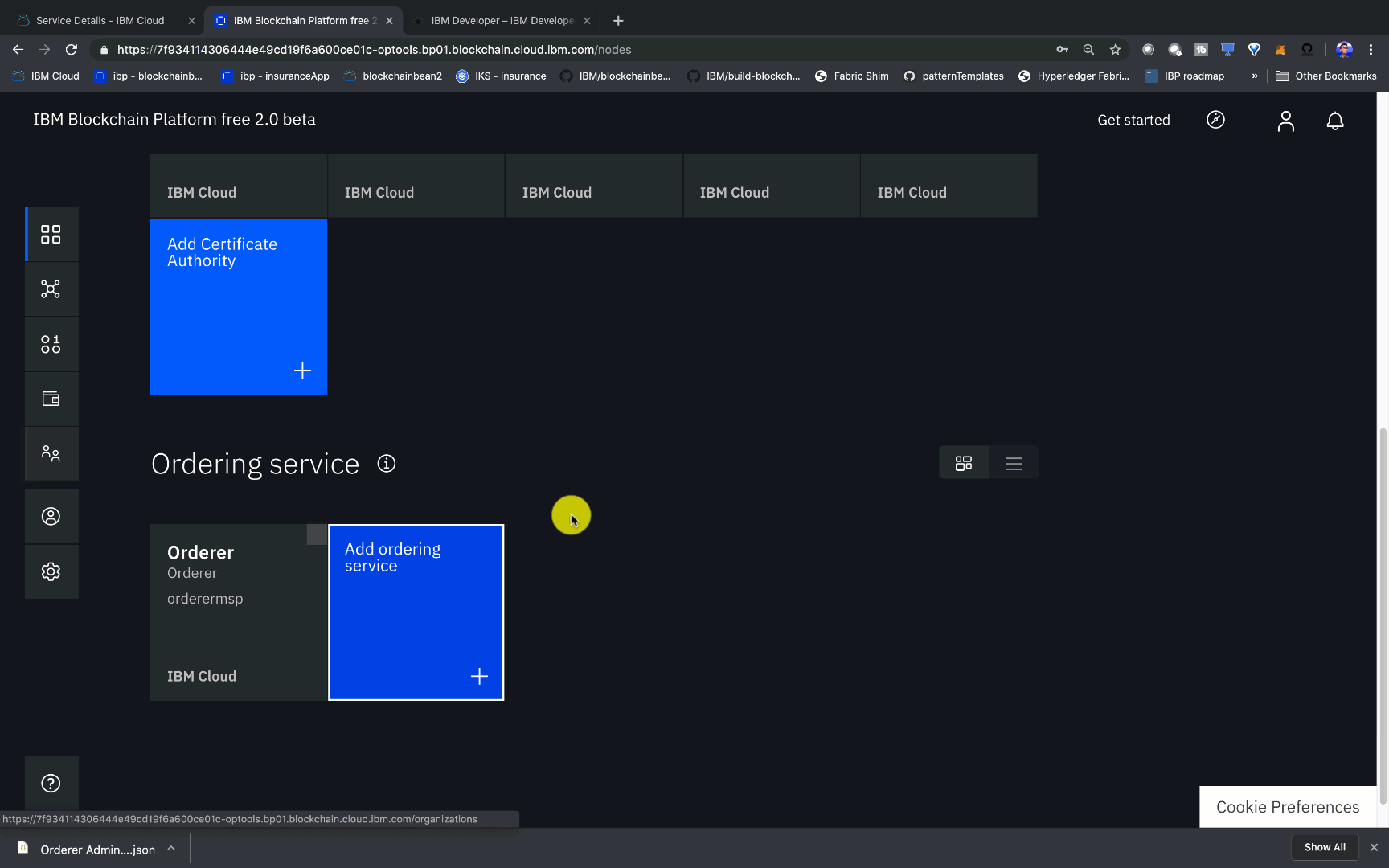The width and height of the screenshot is (1389, 868).
Task: Open the Wallet icon in sidebar
Action: click(51, 399)
